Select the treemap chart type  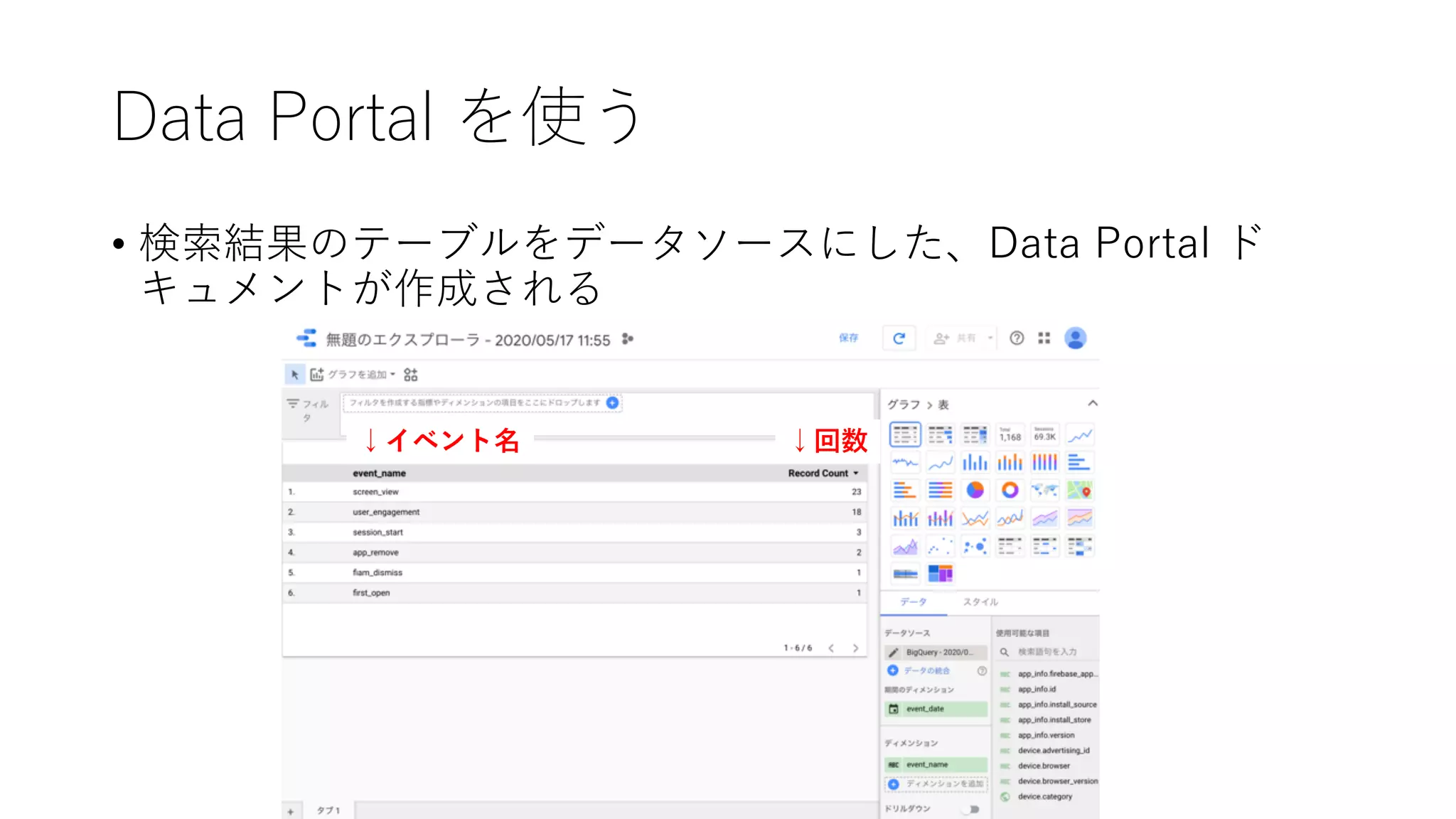tap(940, 573)
